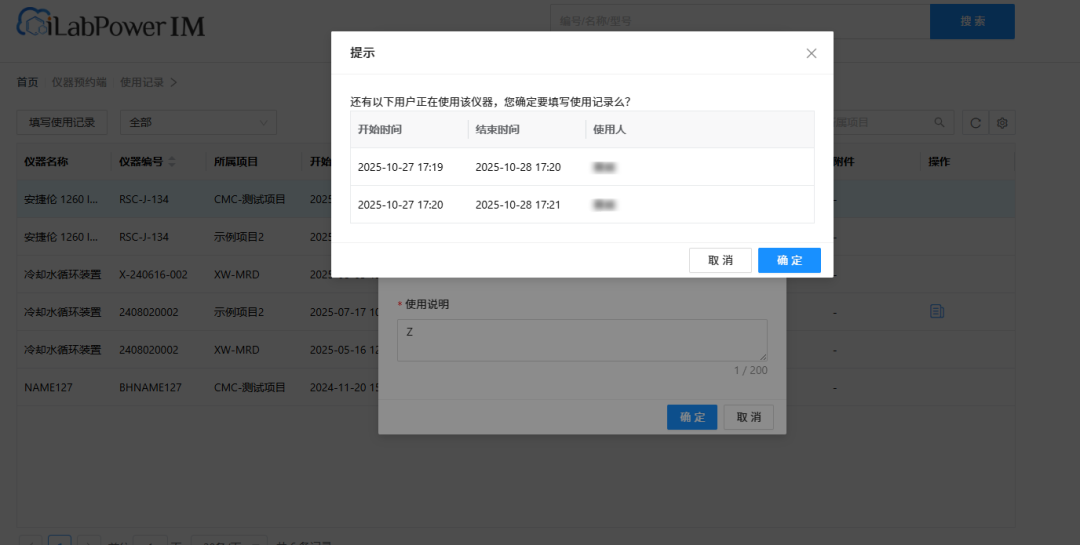Click the top 搜索 button

click(x=972, y=21)
